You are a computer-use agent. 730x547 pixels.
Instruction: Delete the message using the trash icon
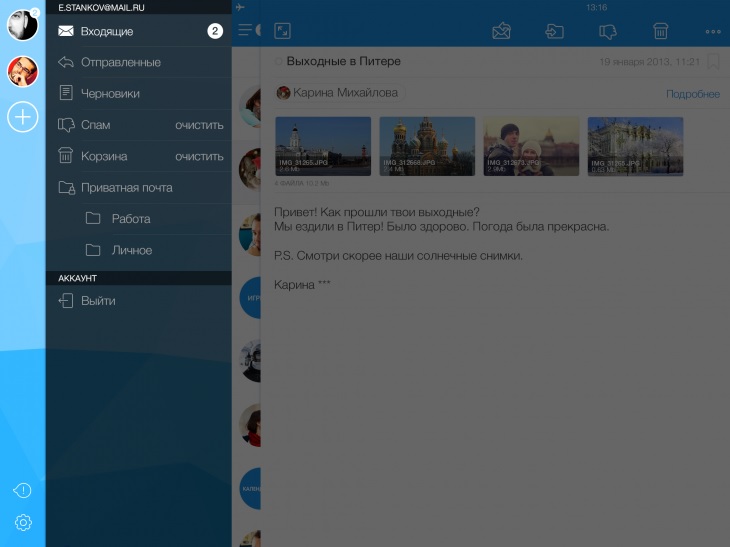(x=660, y=31)
